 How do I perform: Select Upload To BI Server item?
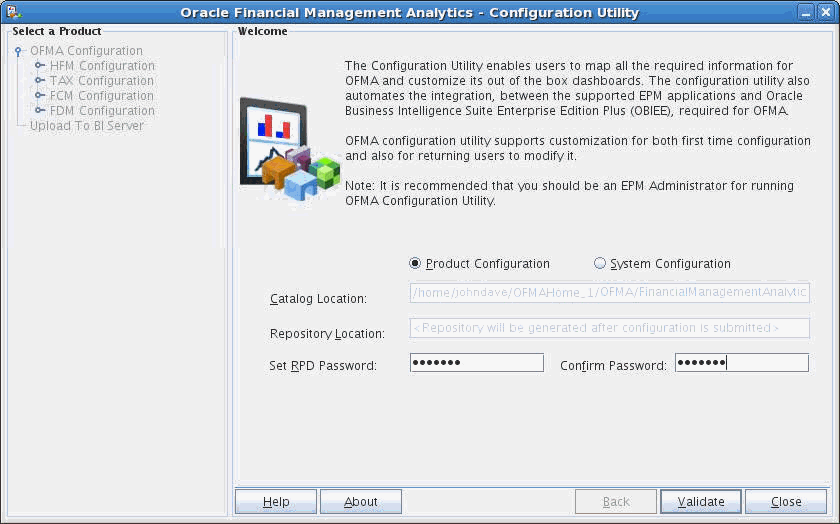87,125
